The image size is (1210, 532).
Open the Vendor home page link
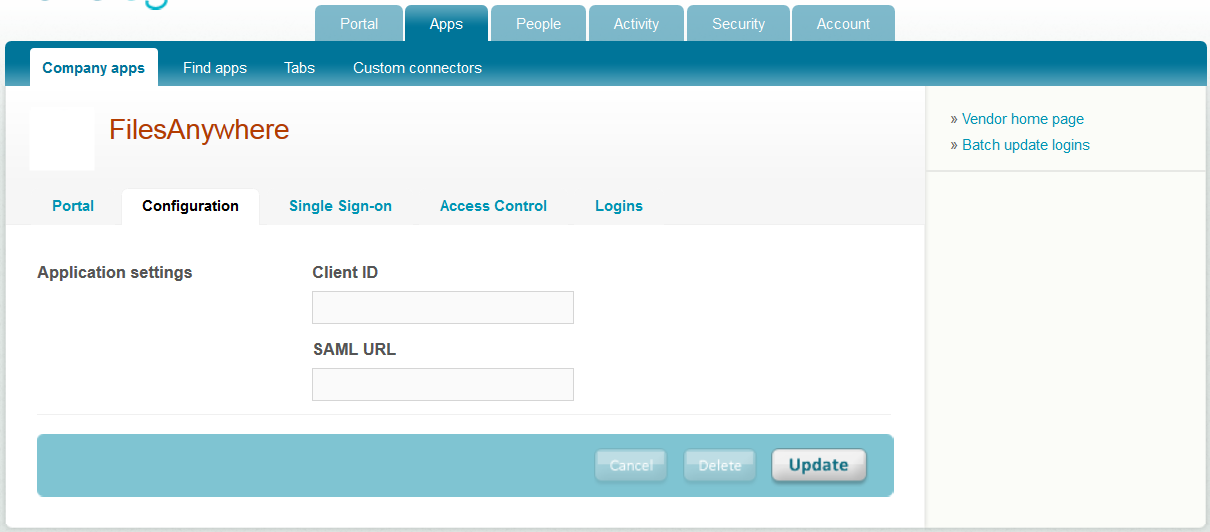coord(1022,119)
